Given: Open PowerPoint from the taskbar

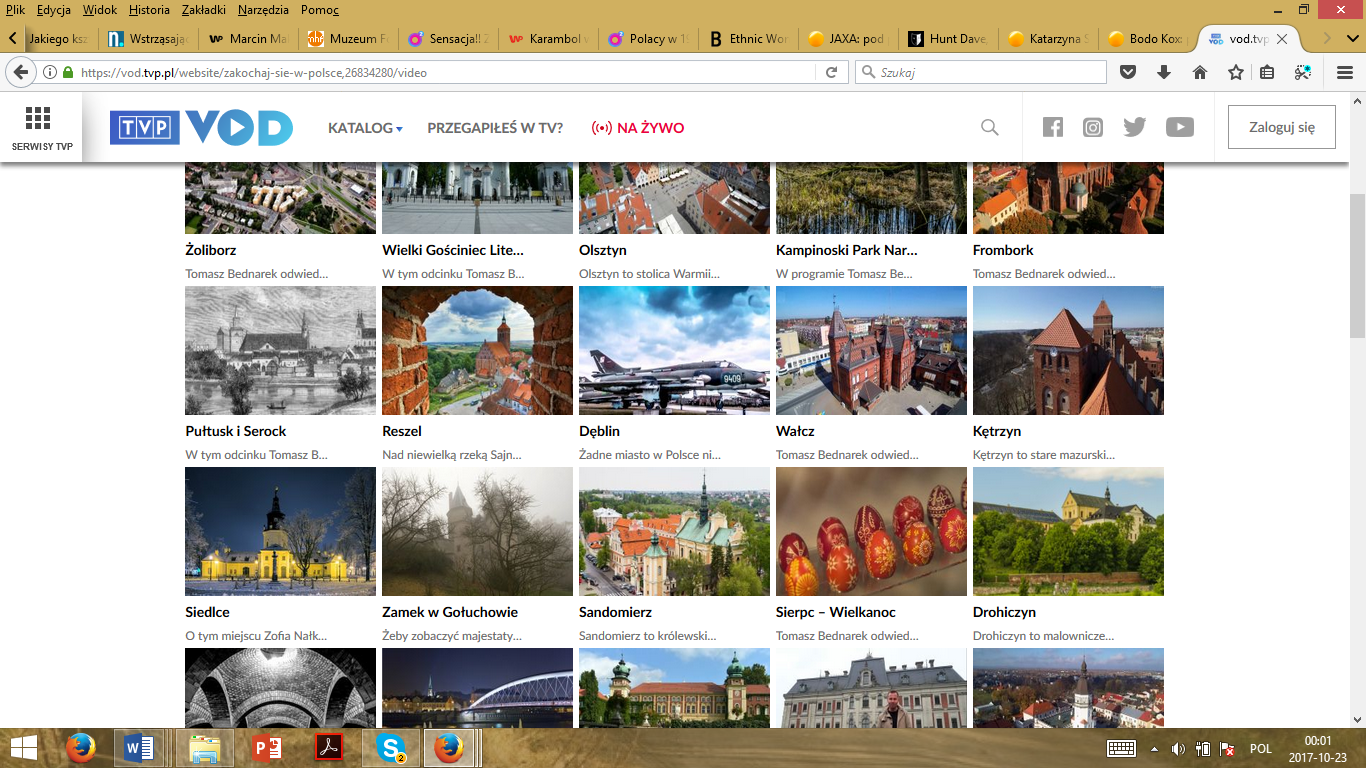Looking at the screenshot, I should 267,748.
